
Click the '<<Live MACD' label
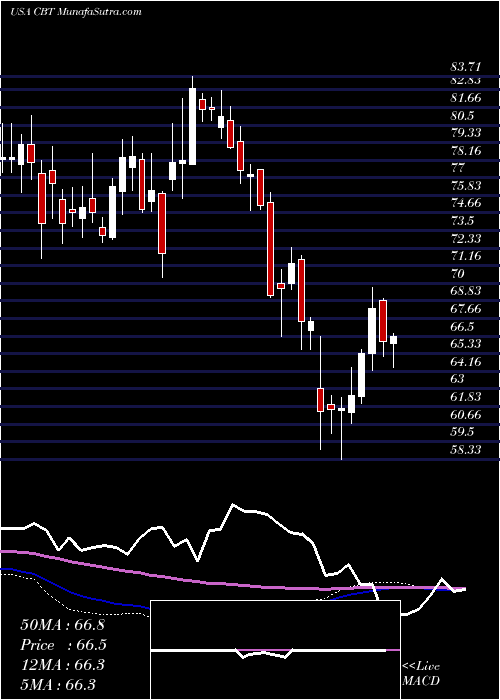click(421, 674)
